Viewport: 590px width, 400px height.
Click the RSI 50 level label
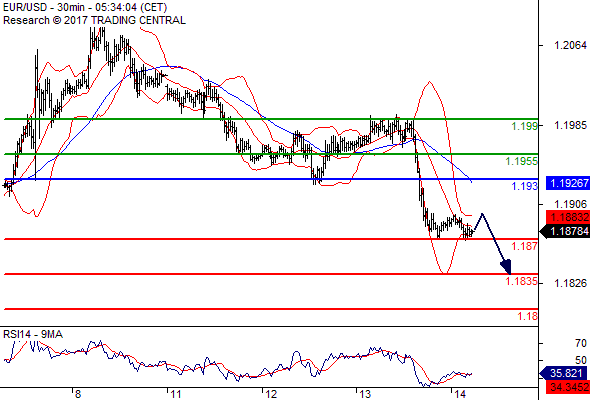(x=581, y=360)
